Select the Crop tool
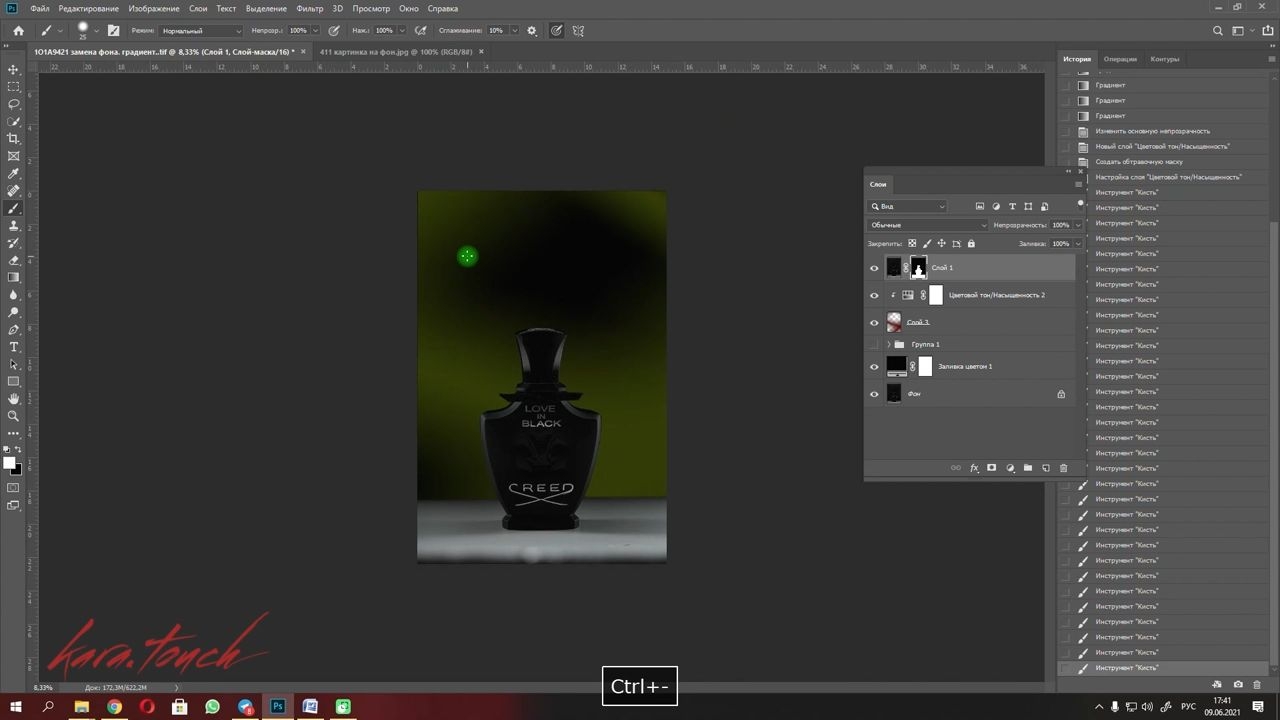This screenshot has width=1280, height=720. pyautogui.click(x=14, y=139)
